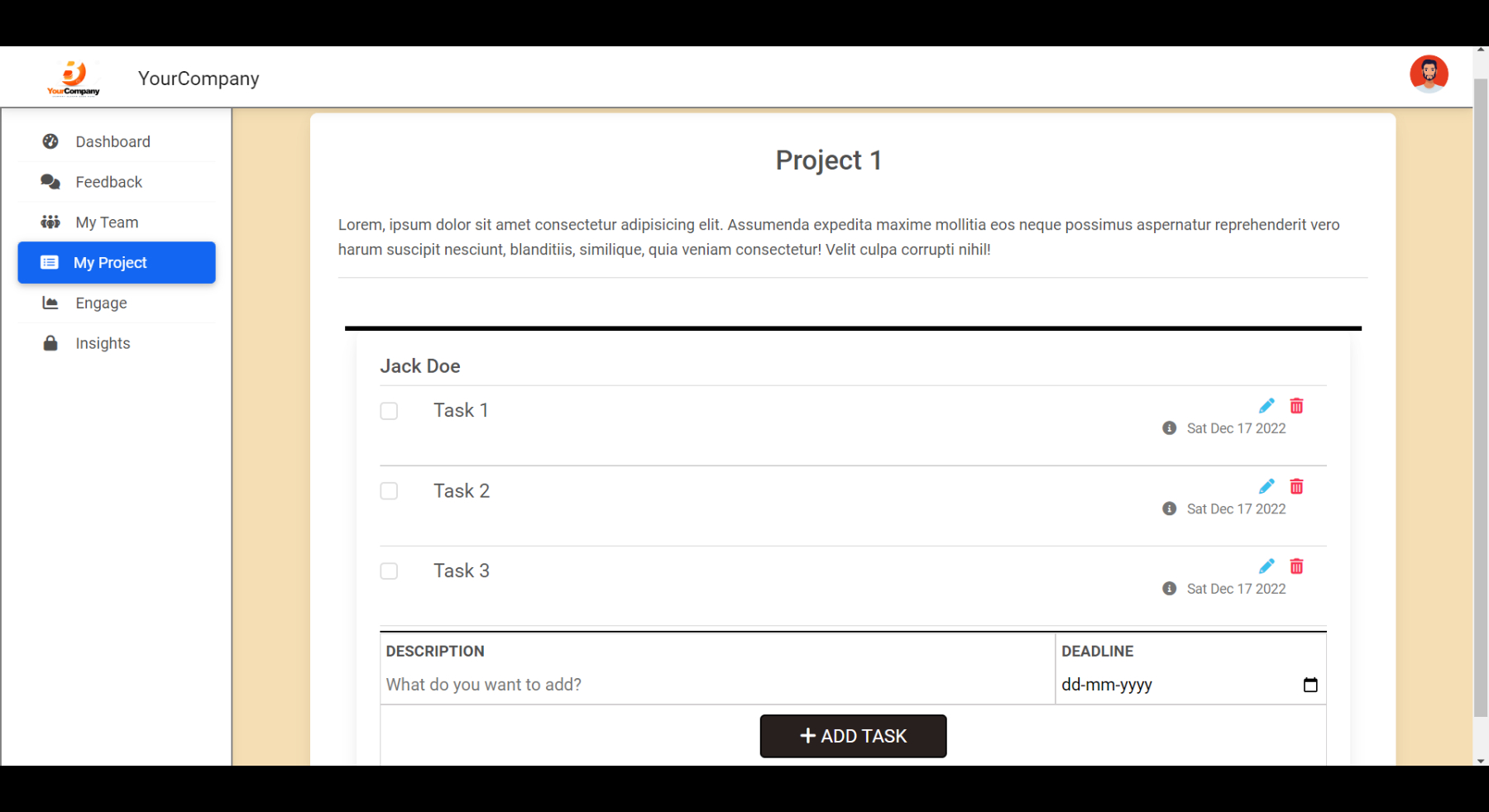Viewport: 1489px width, 812px height.
Task: Click the info icon beside Task 1 date
Action: click(1169, 427)
